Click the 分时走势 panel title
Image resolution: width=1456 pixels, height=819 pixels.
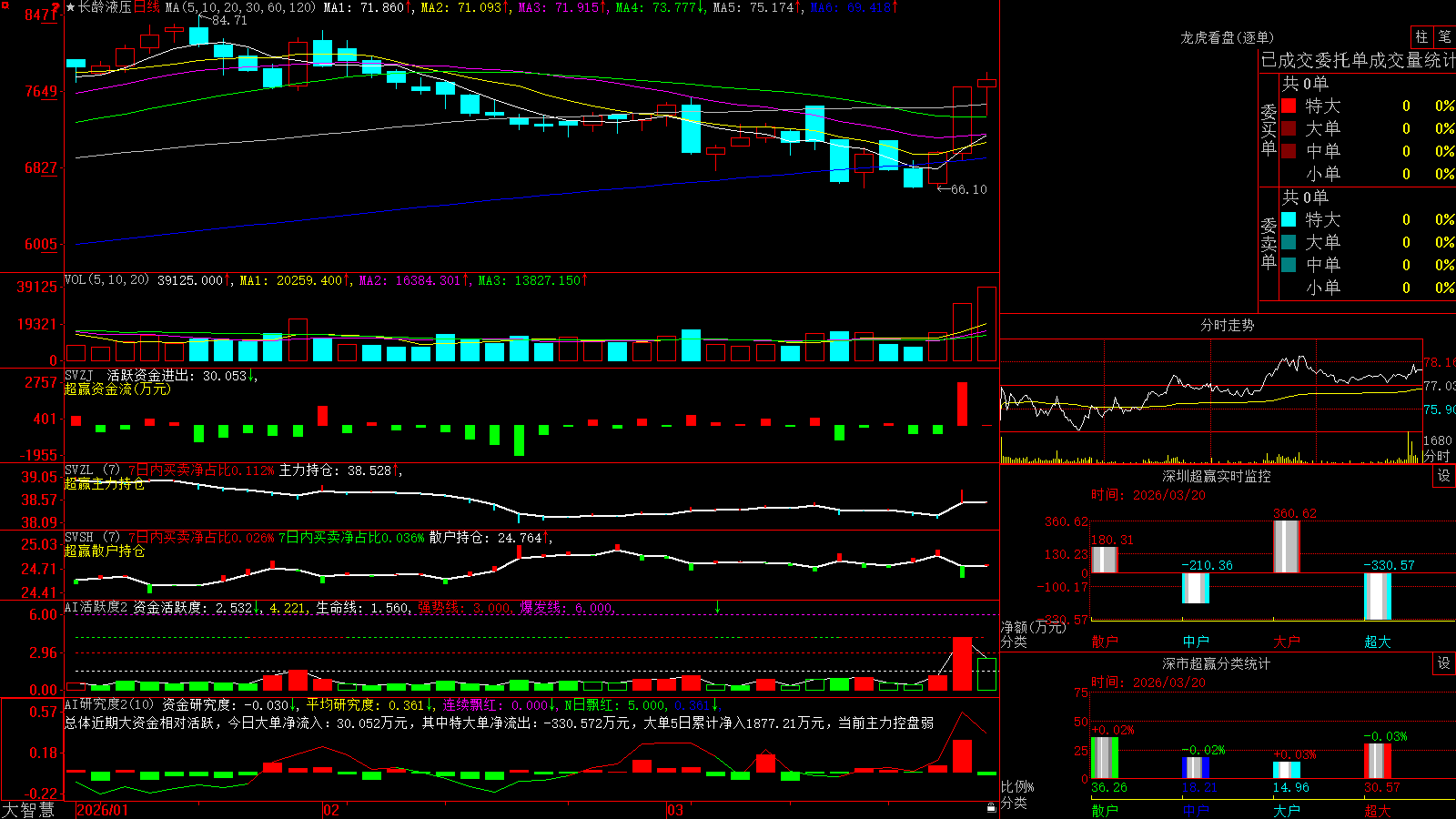pos(1227,325)
